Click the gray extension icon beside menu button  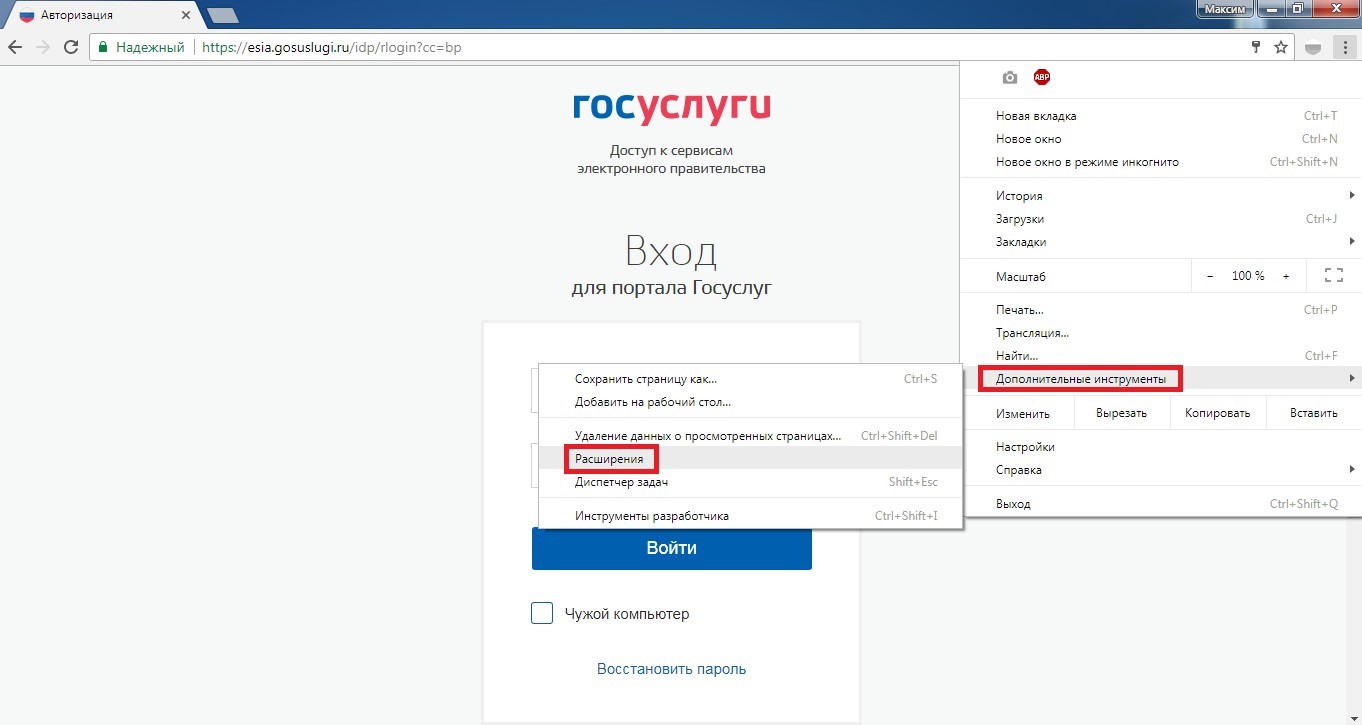(x=1314, y=47)
